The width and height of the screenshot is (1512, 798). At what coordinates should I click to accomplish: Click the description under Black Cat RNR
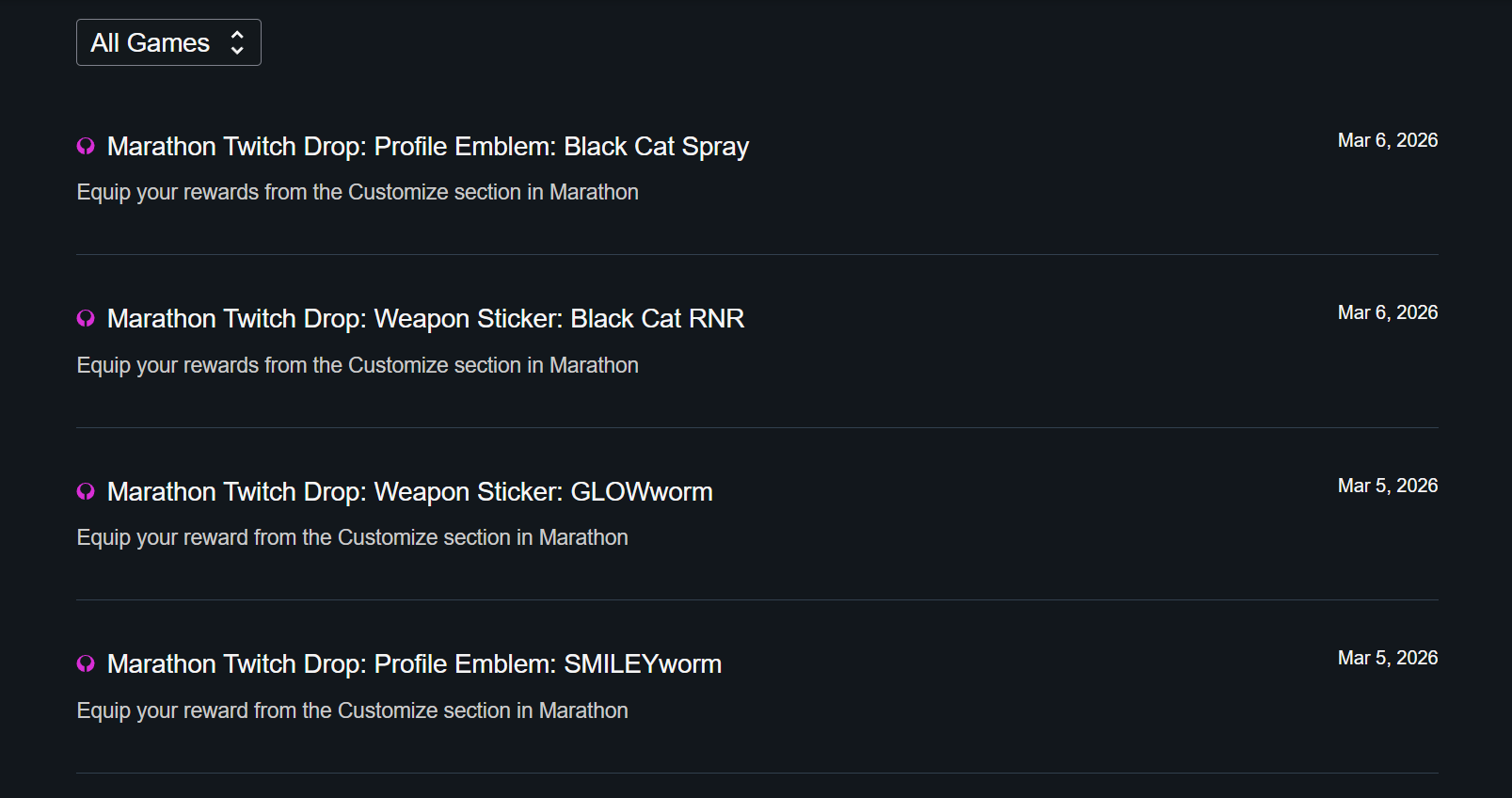pyautogui.click(x=358, y=365)
